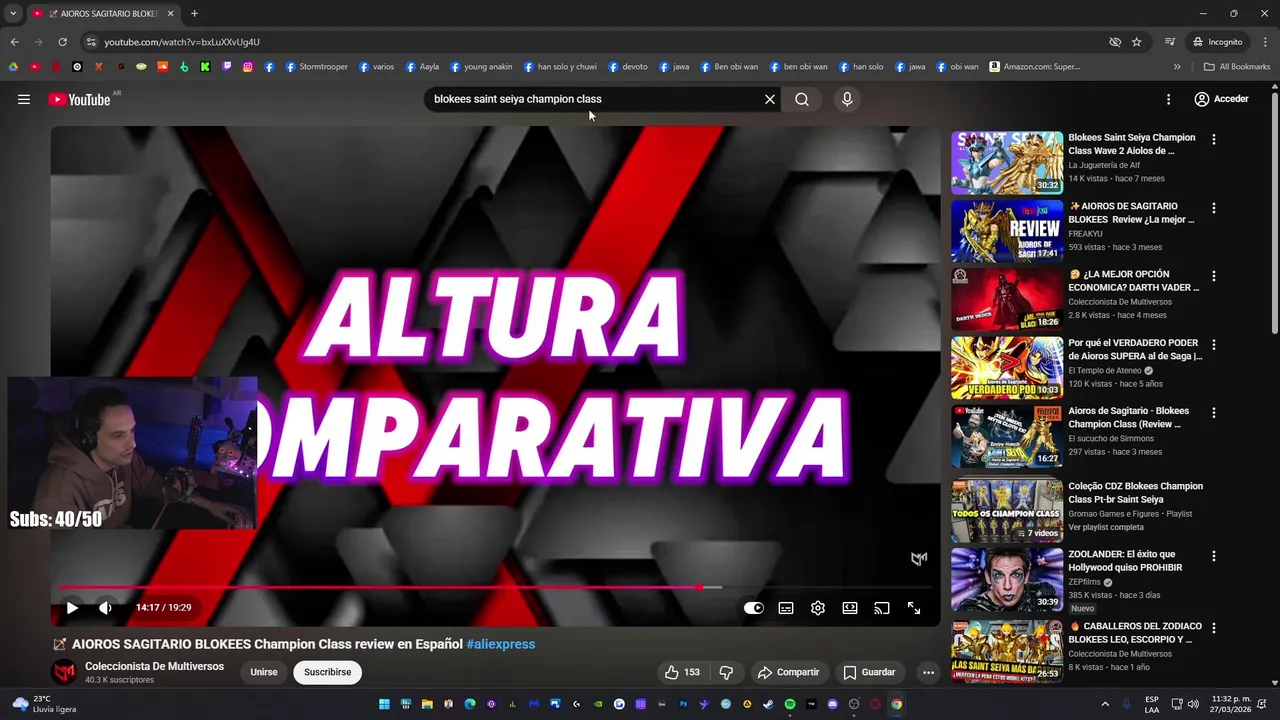Open options for El sucucho de Simmons video
The image size is (1280, 720).
click(x=1214, y=412)
